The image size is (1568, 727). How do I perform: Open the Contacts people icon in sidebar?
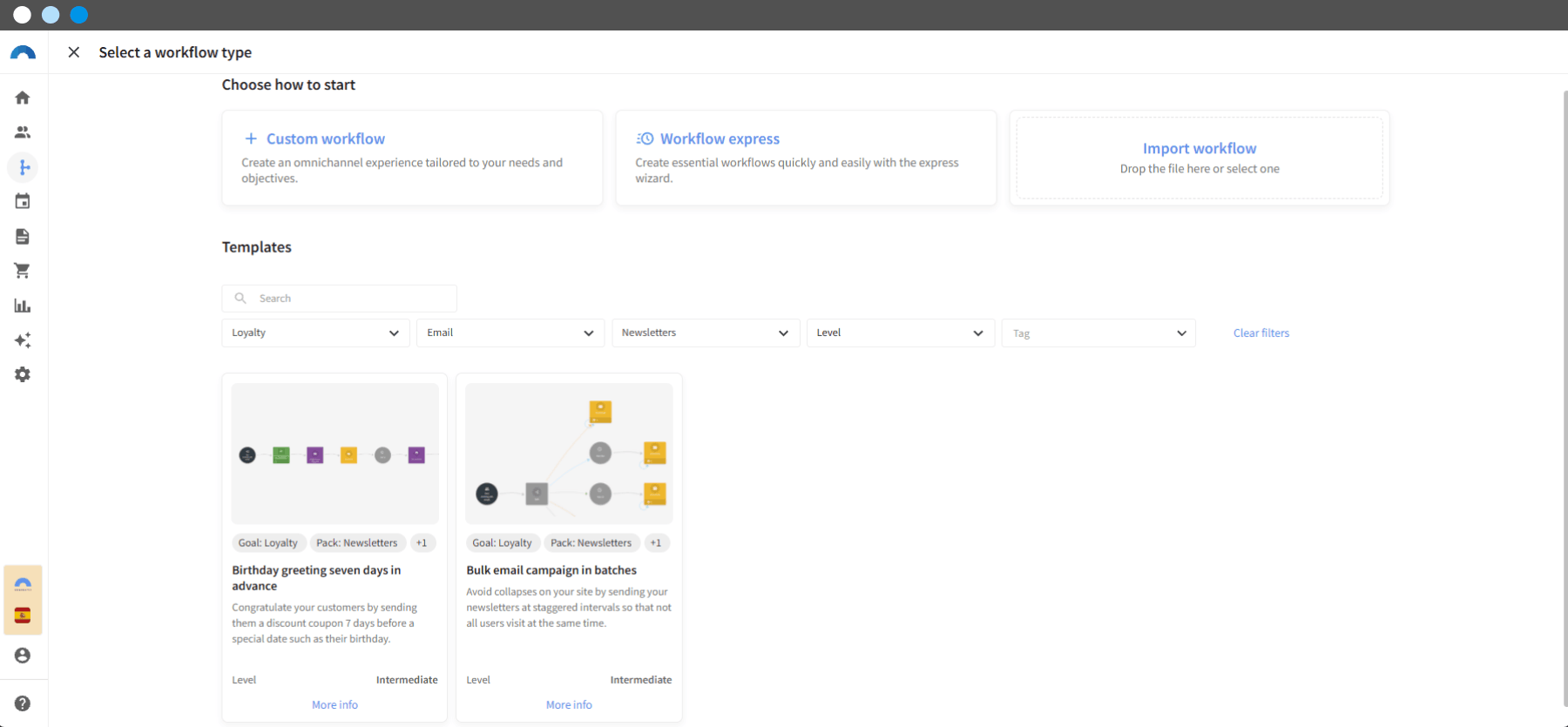(23, 132)
